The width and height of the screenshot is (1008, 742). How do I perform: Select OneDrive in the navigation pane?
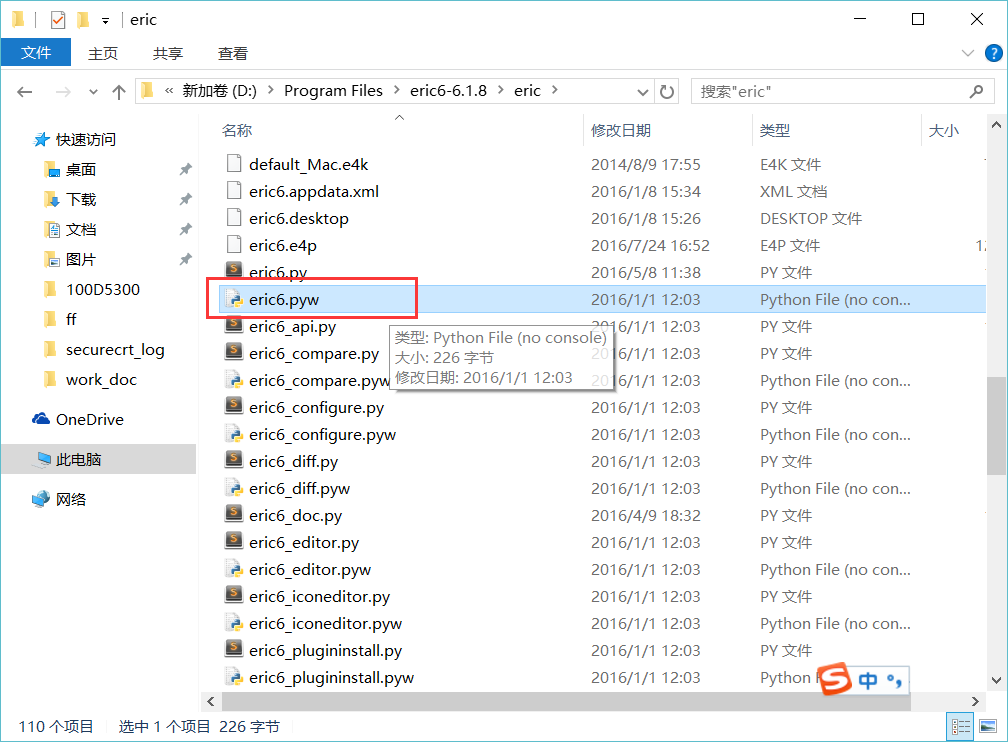(x=89, y=419)
